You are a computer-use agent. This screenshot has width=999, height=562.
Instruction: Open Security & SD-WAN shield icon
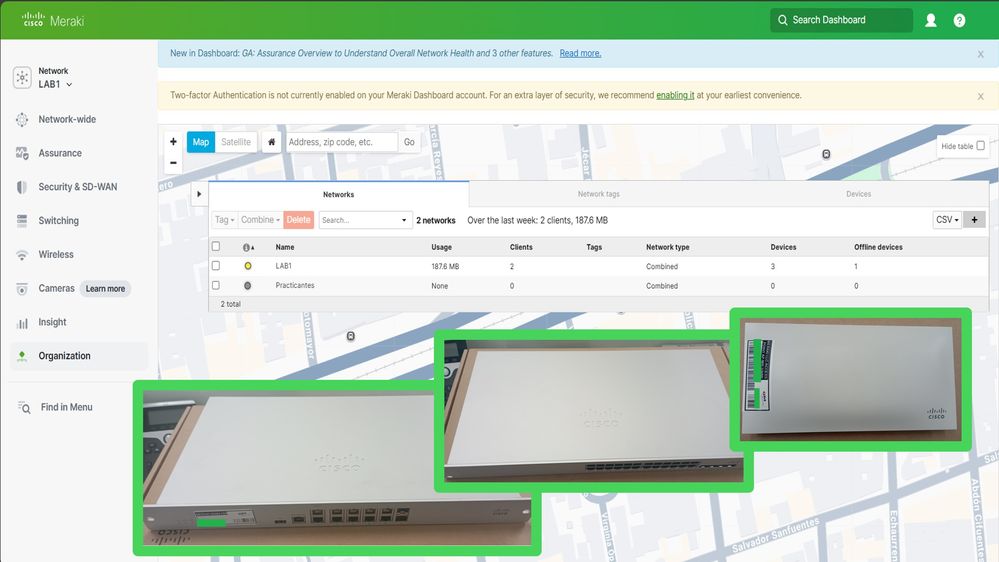(x=22, y=187)
